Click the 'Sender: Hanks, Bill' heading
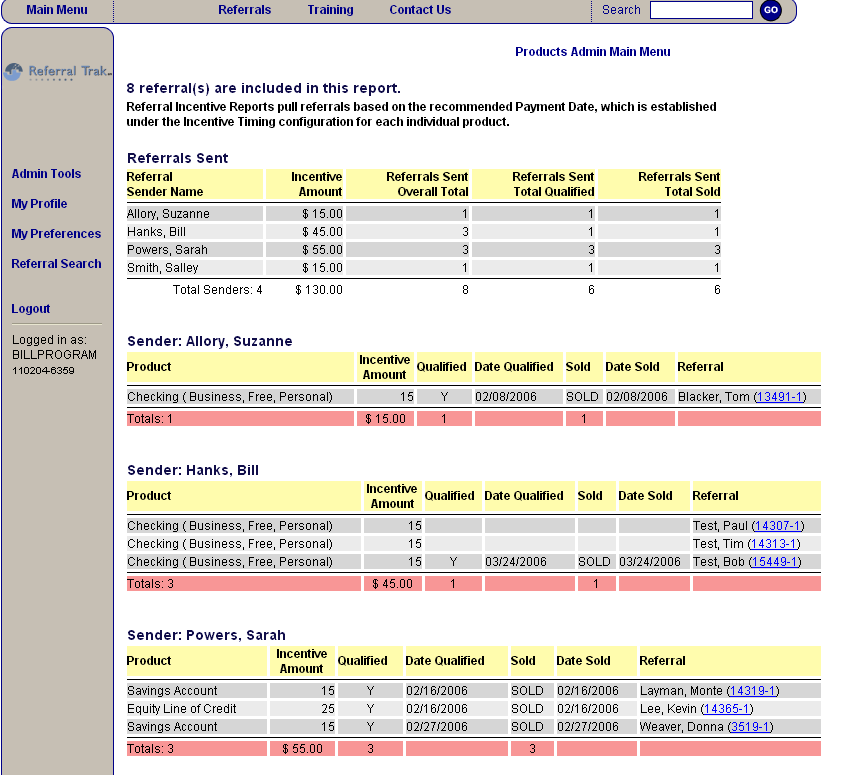Image resolution: width=850 pixels, height=775 pixels. tap(192, 470)
